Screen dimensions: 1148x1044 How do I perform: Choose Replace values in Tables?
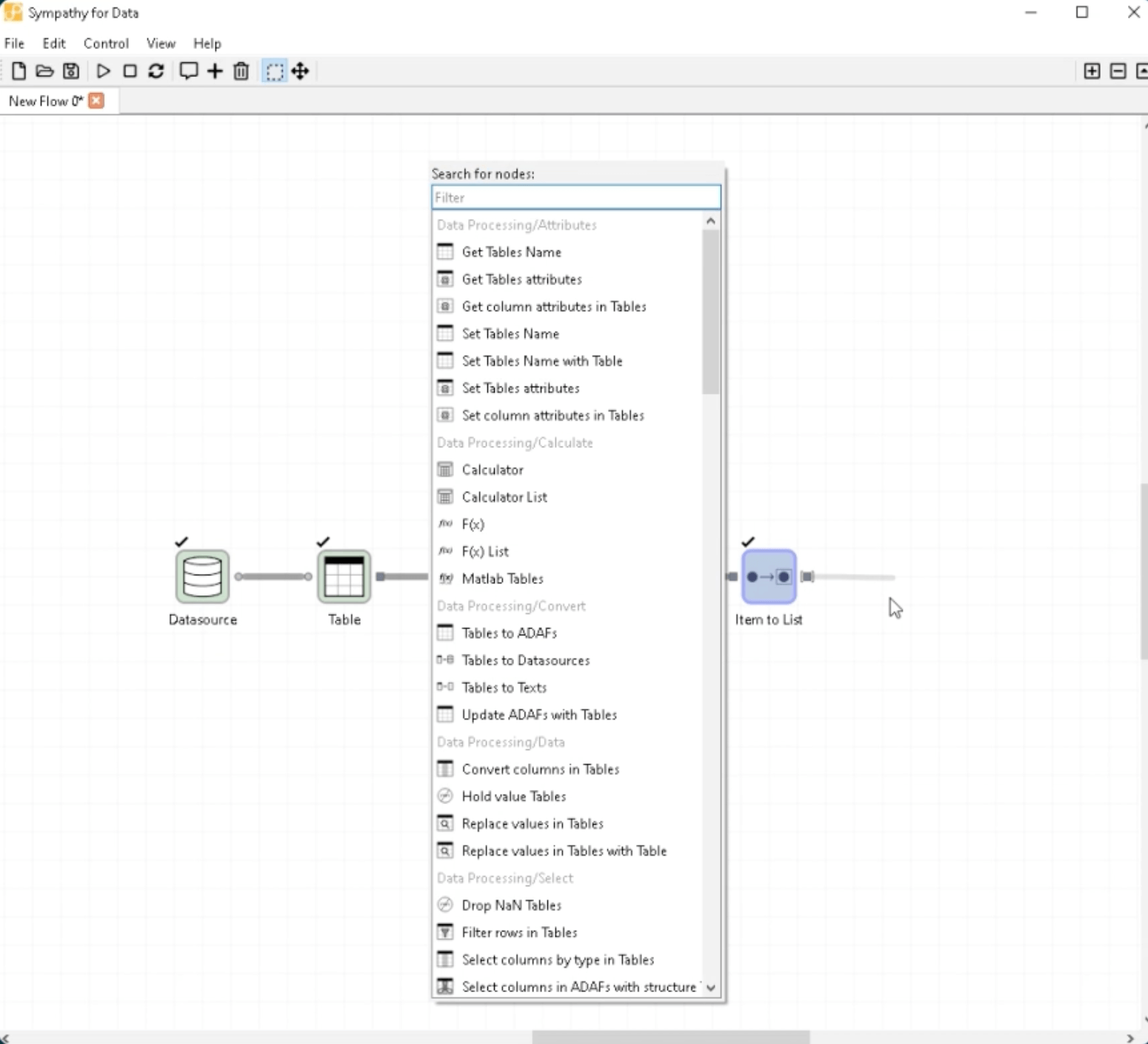point(567,823)
